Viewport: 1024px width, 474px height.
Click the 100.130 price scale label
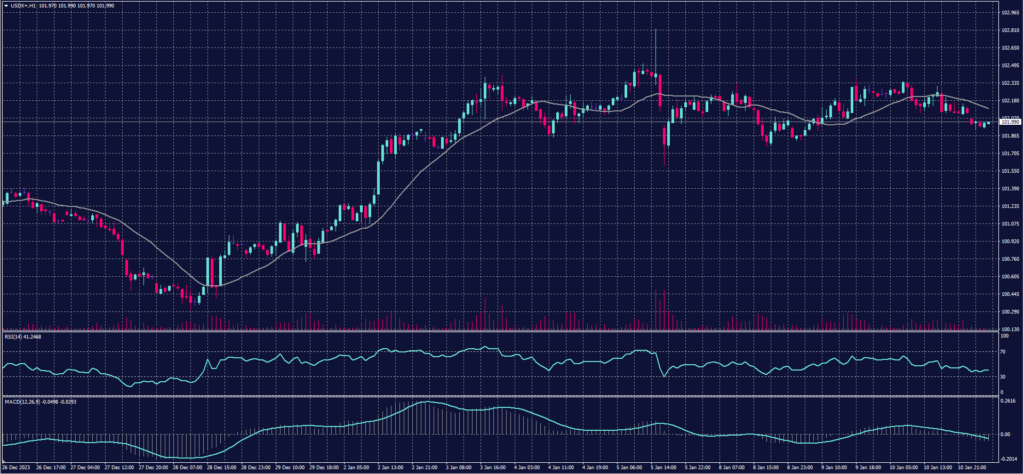coord(1009,329)
